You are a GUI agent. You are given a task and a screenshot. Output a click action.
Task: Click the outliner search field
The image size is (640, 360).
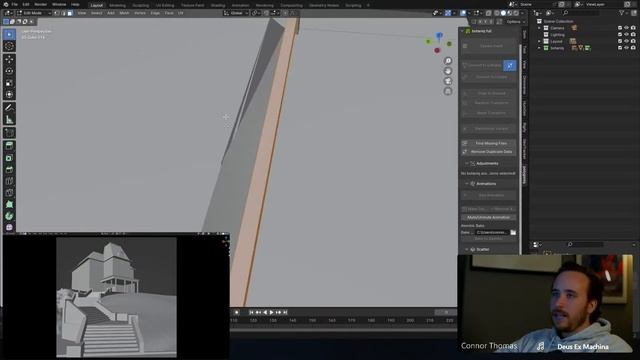pyautogui.click(x=581, y=13)
